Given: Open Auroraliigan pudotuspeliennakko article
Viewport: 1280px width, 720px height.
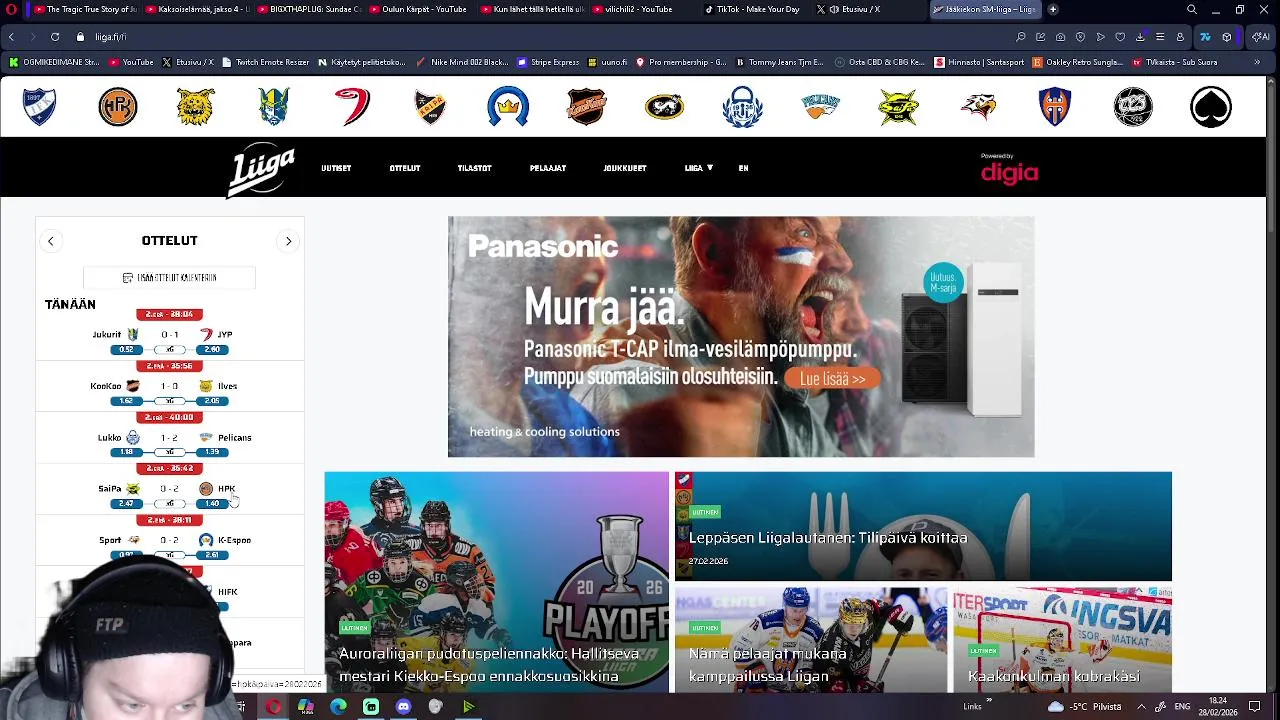Looking at the screenshot, I should pyautogui.click(x=496, y=582).
